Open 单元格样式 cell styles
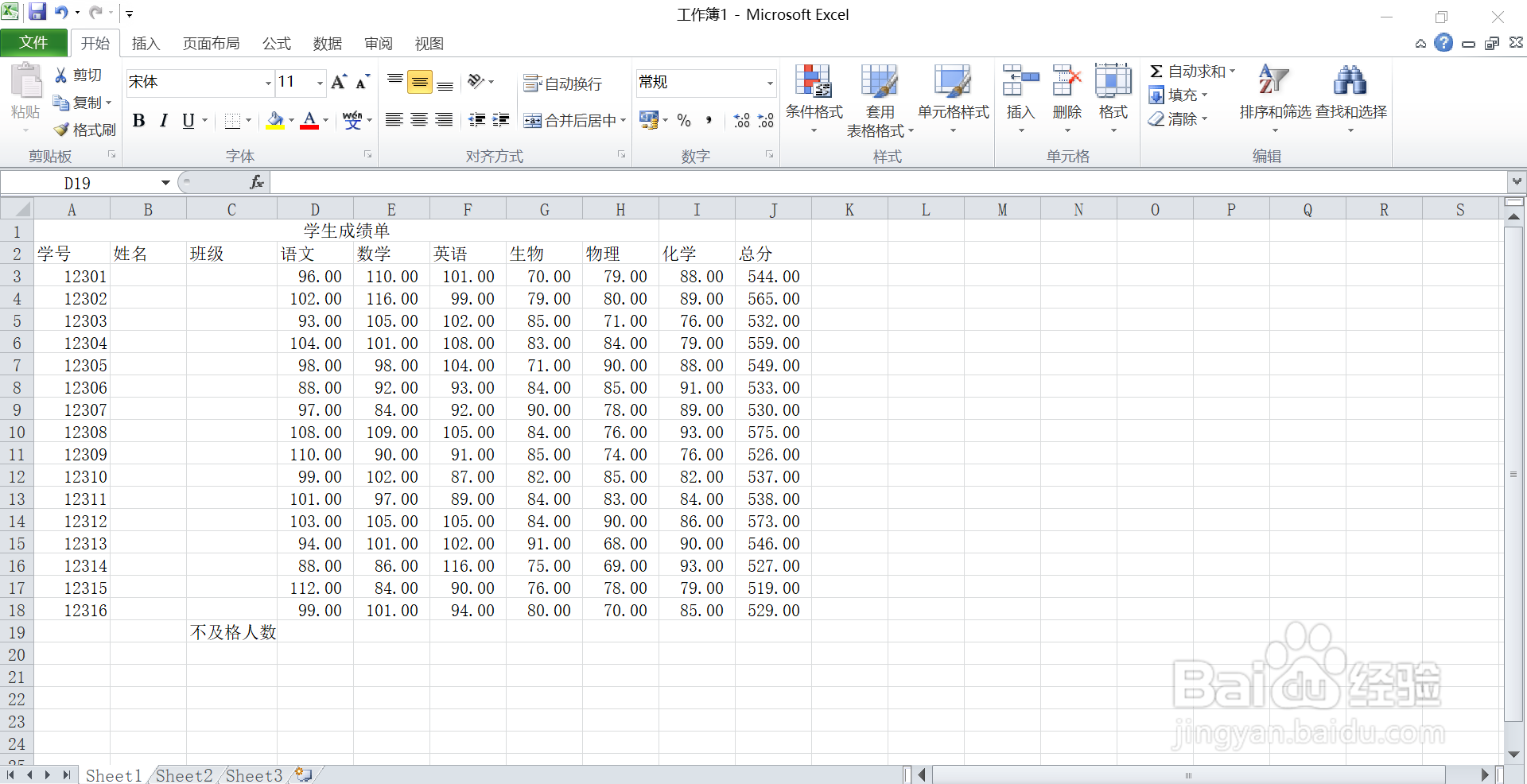Image resolution: width=1527 pixels, height=784 pixels. (953, 99)
